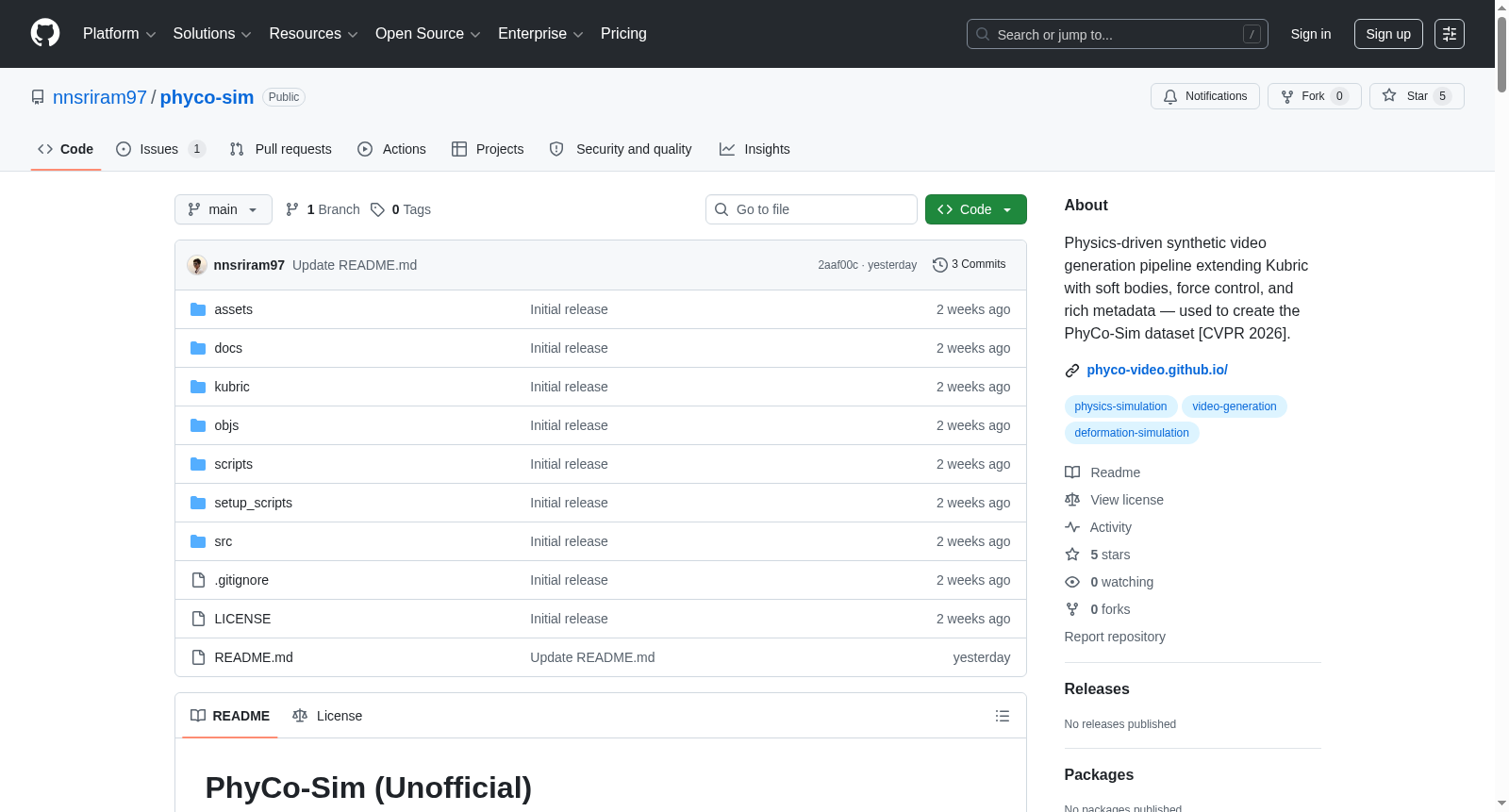Click the .gitignore file icon
Screen dimensions: 1509x812
(198, 580)
